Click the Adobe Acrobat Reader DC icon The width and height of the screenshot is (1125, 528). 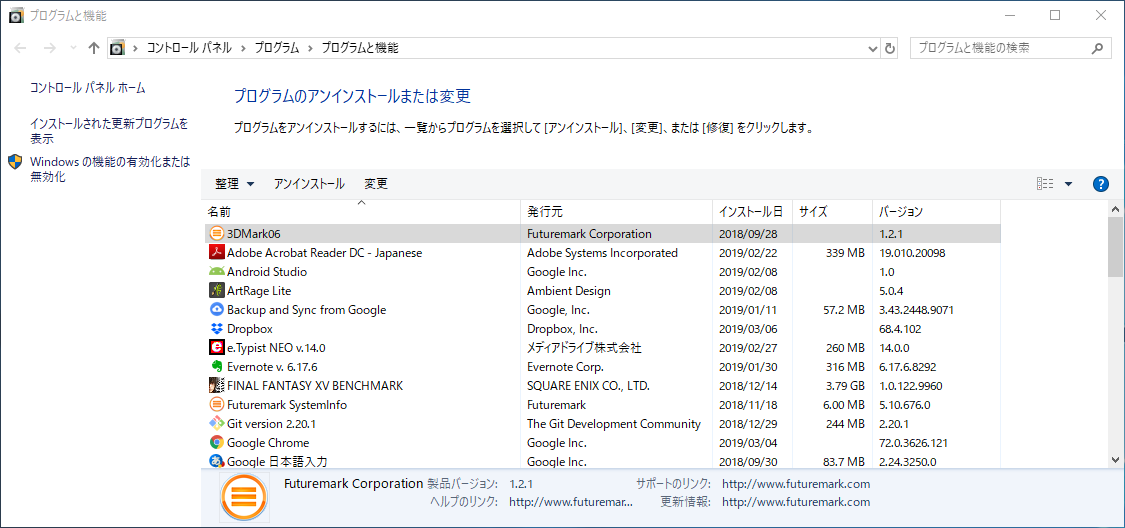point(217,253)
